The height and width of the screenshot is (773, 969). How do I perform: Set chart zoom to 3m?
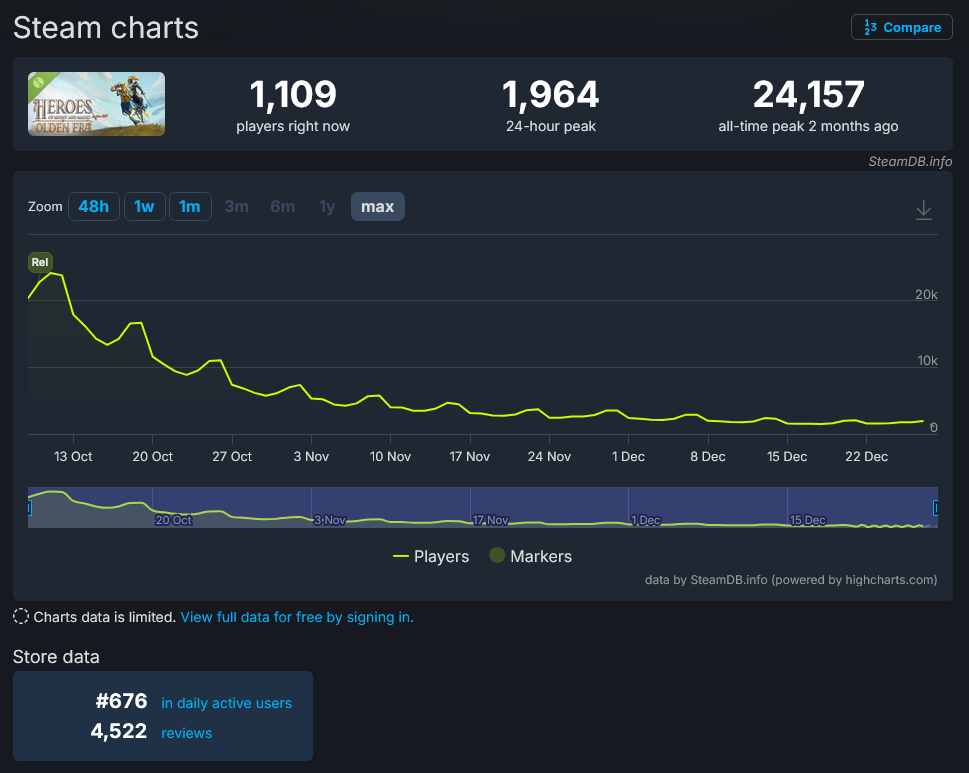pos(236,206)
